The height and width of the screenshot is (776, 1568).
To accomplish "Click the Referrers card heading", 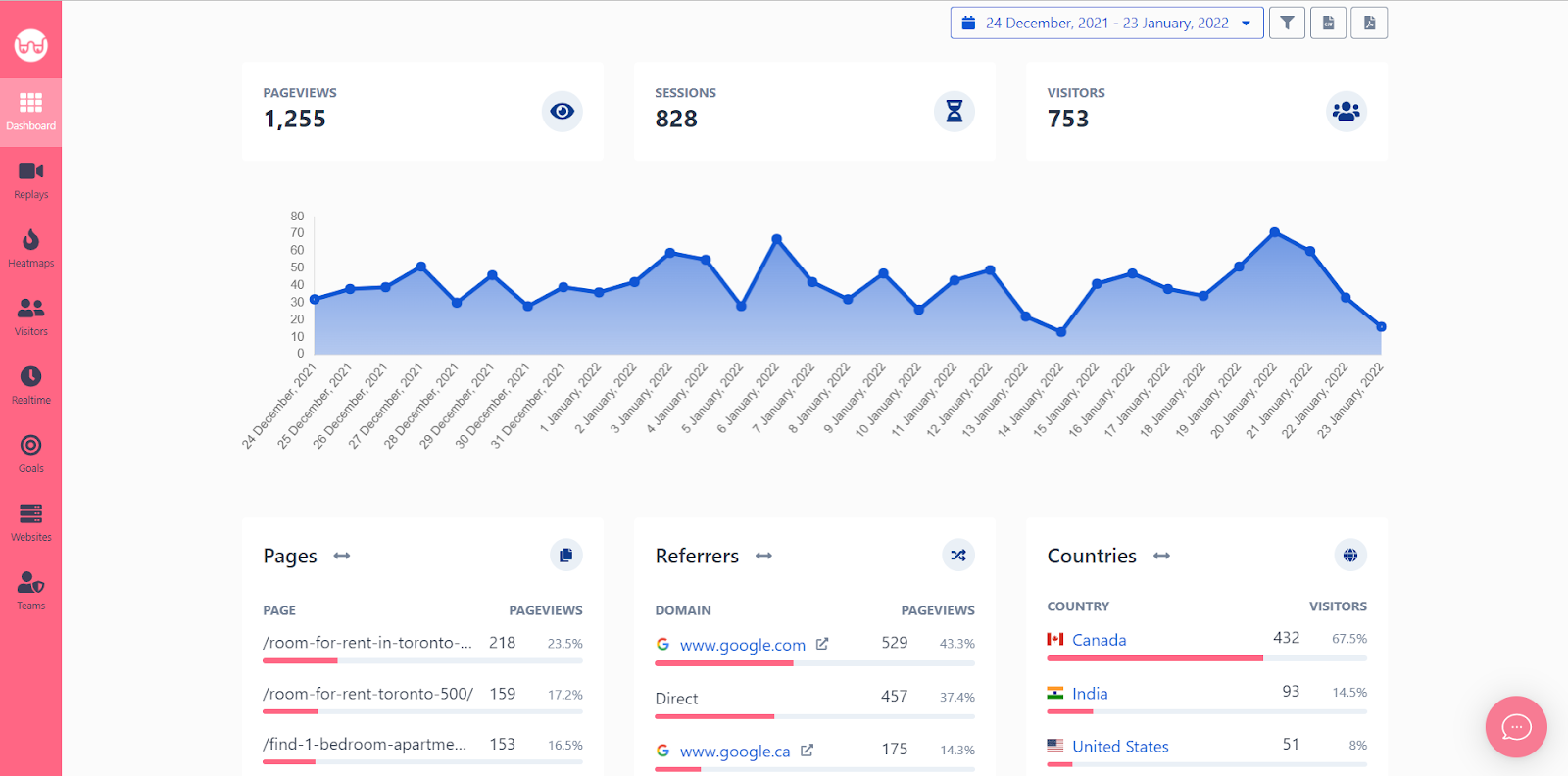I will [x=697, y=556].
